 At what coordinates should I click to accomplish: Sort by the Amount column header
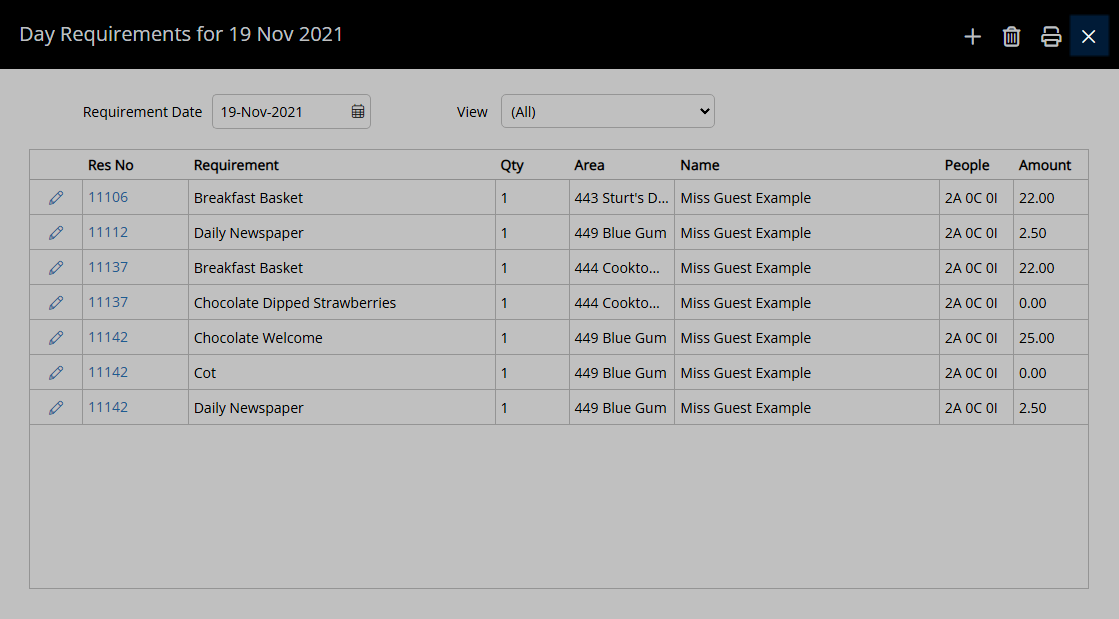[1045, 165]
